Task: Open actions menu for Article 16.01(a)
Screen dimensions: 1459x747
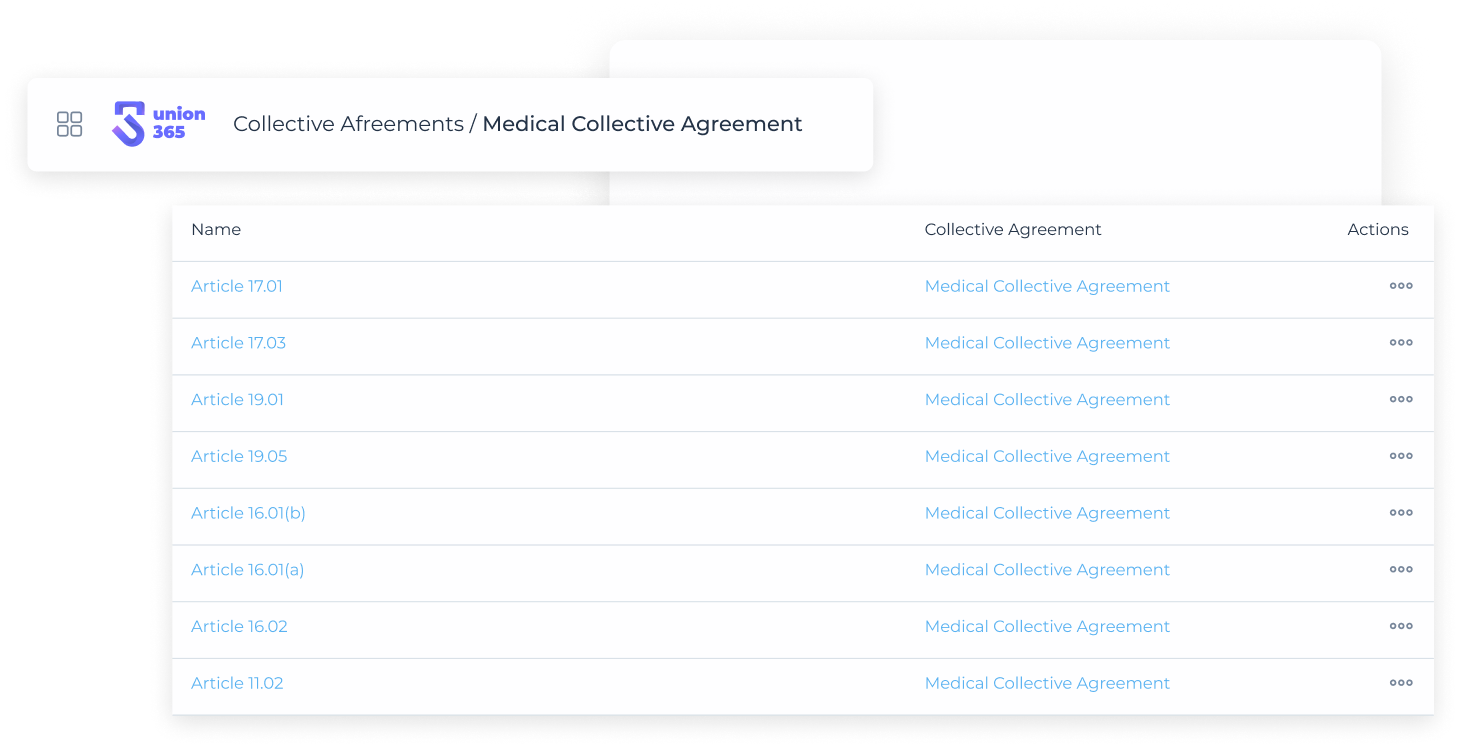Action: pyautogui.click(x=1401, y=570)
